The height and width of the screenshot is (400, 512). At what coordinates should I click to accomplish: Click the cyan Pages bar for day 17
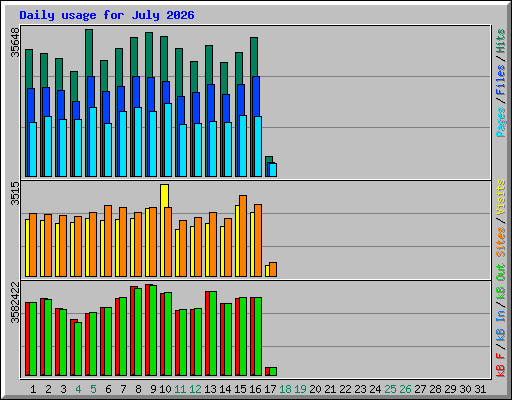[273, 170]
